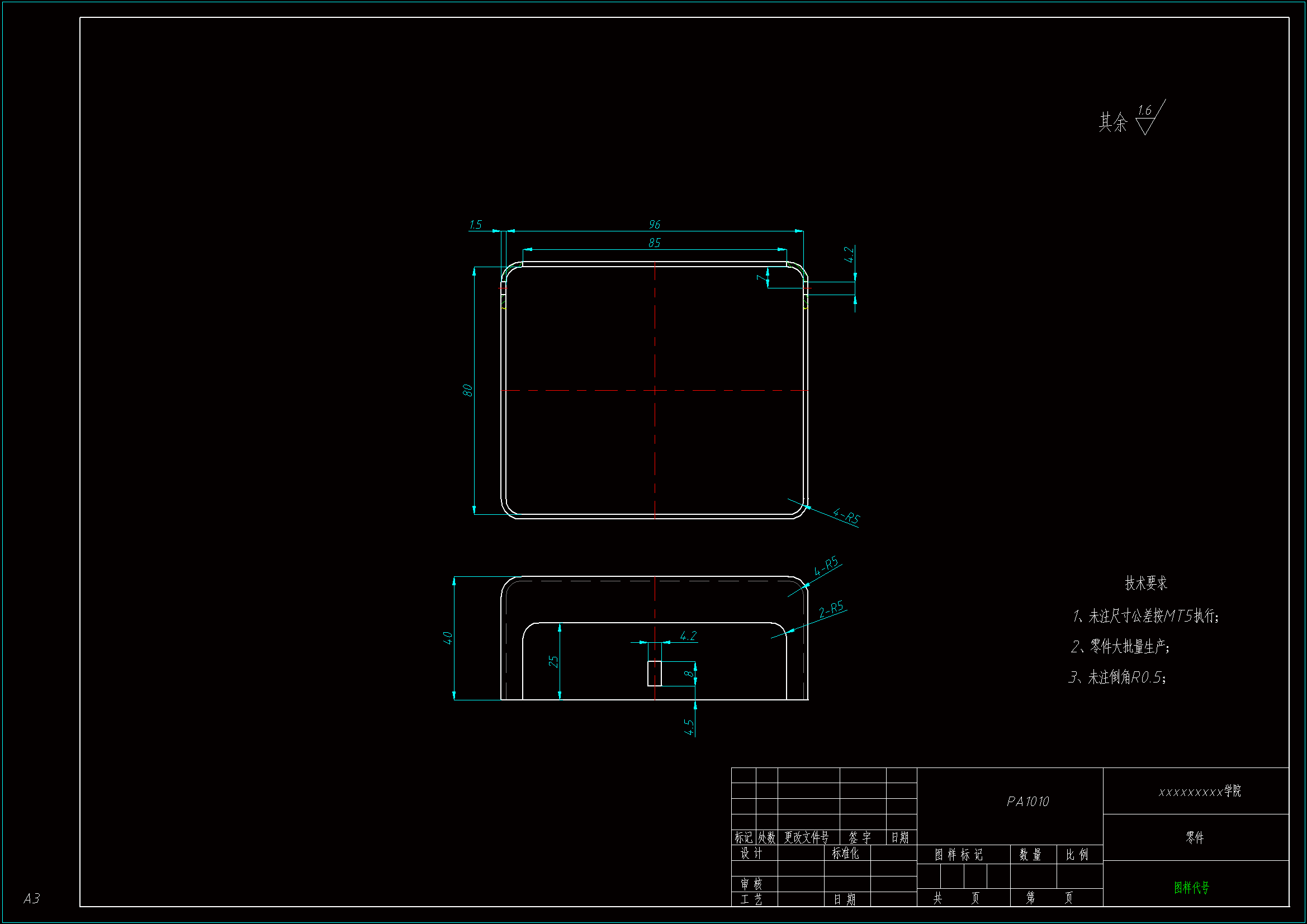Click the 80 height dimension text
1307x924 pixels.
click(467, 391)
